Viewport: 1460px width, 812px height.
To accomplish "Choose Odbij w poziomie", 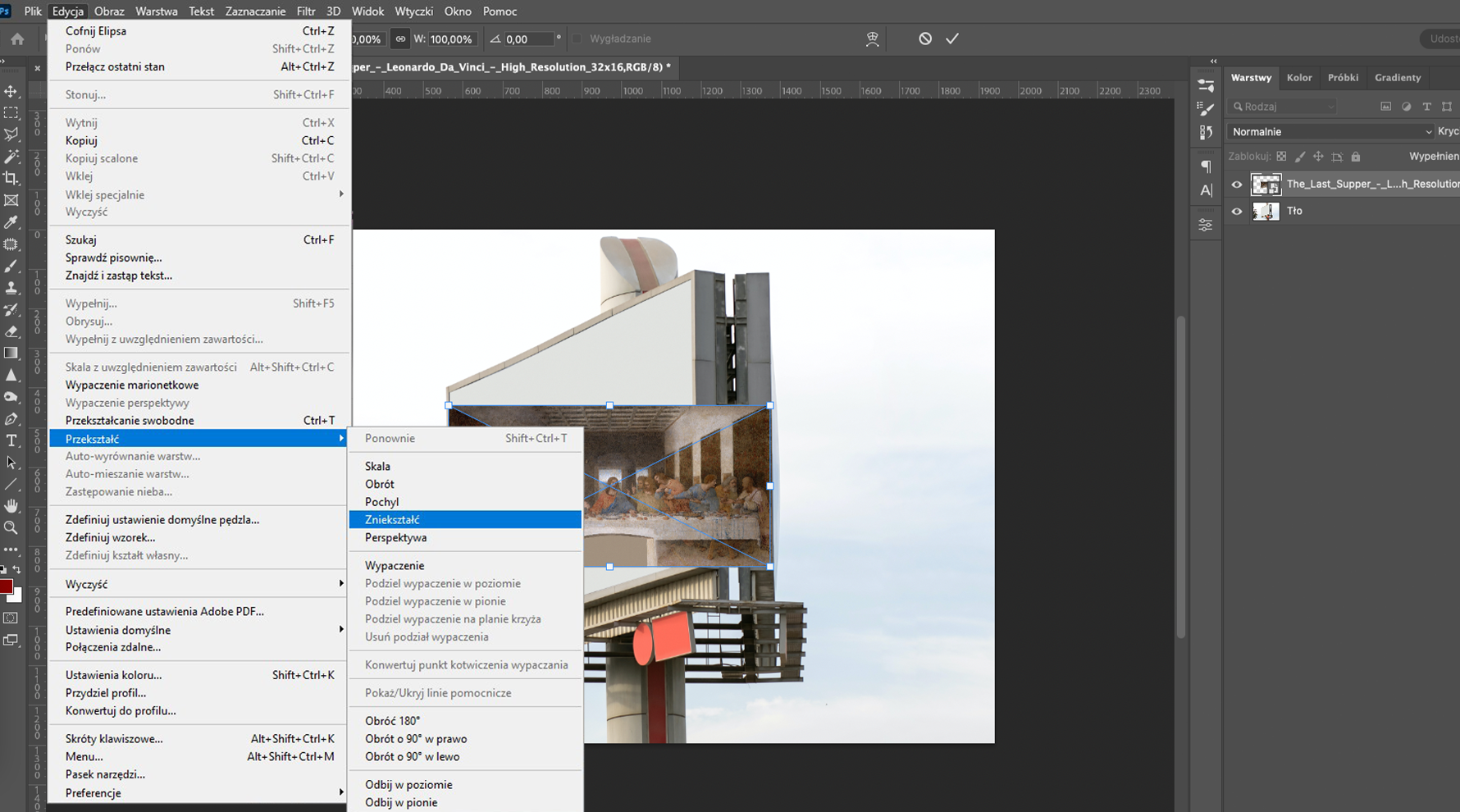I will pyautogui.click(x=465, y=784).
